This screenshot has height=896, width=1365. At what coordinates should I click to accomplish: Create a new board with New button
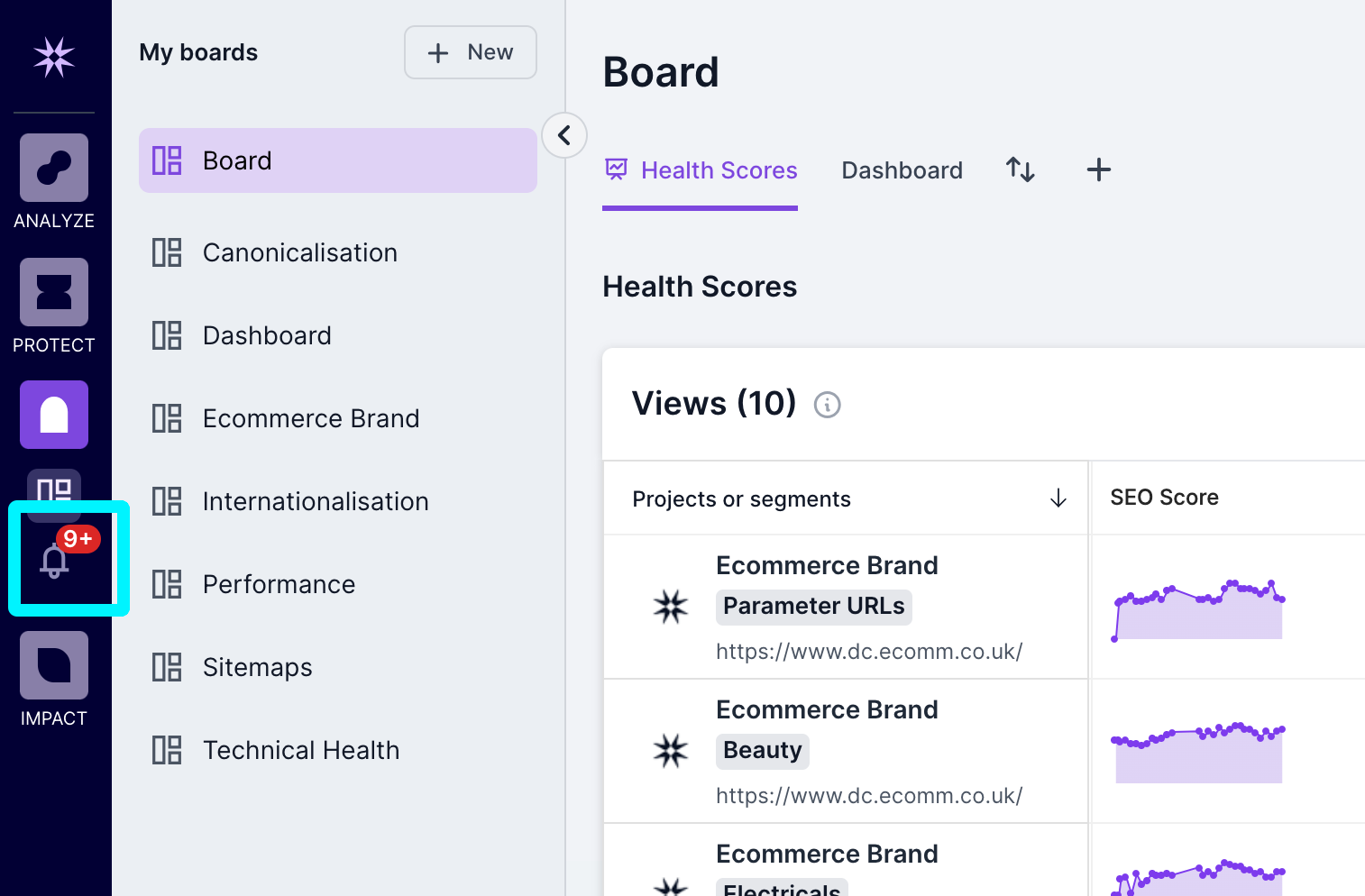tap(470, 52)
